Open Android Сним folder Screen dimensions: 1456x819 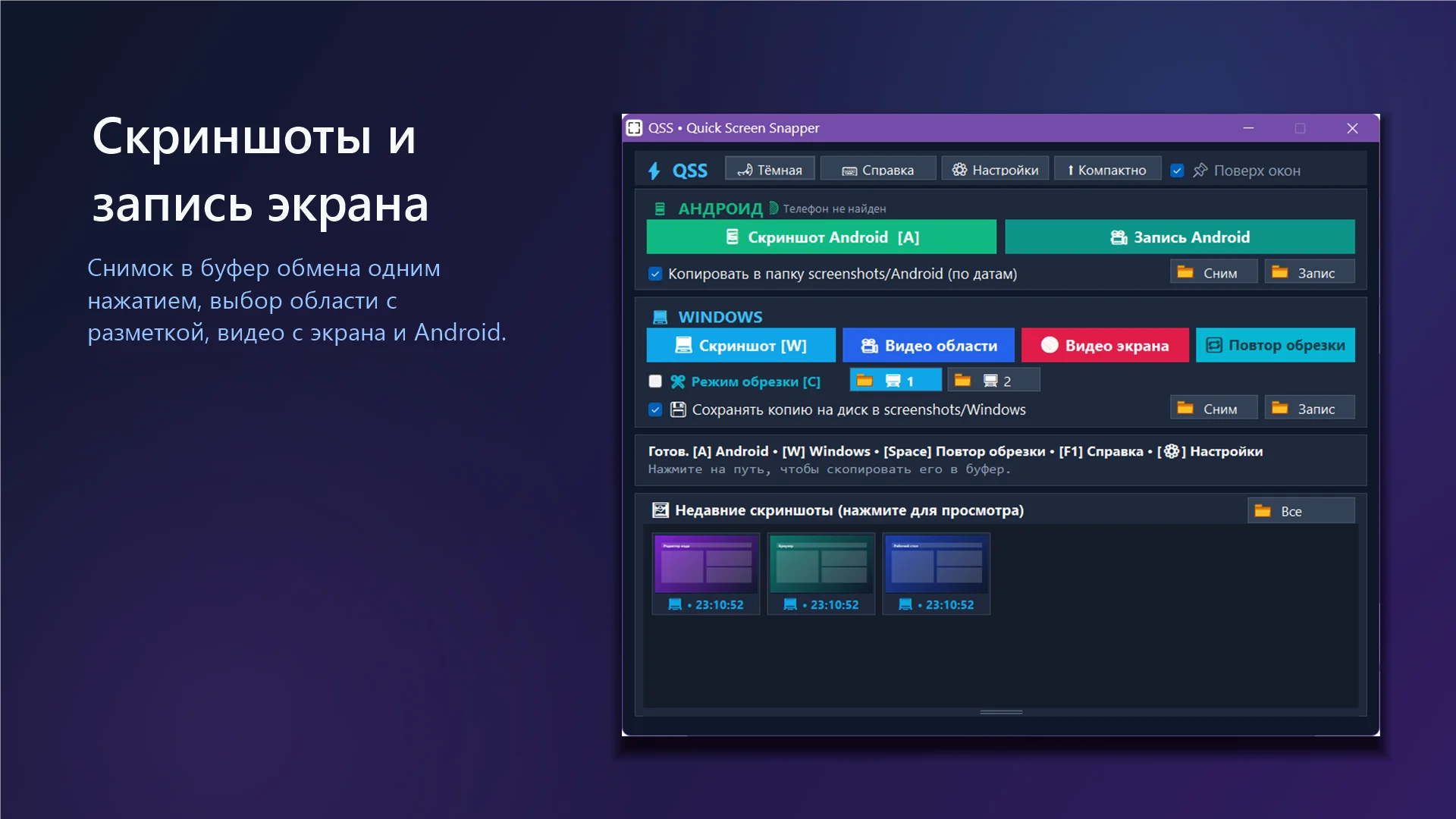click(1213, 272)
